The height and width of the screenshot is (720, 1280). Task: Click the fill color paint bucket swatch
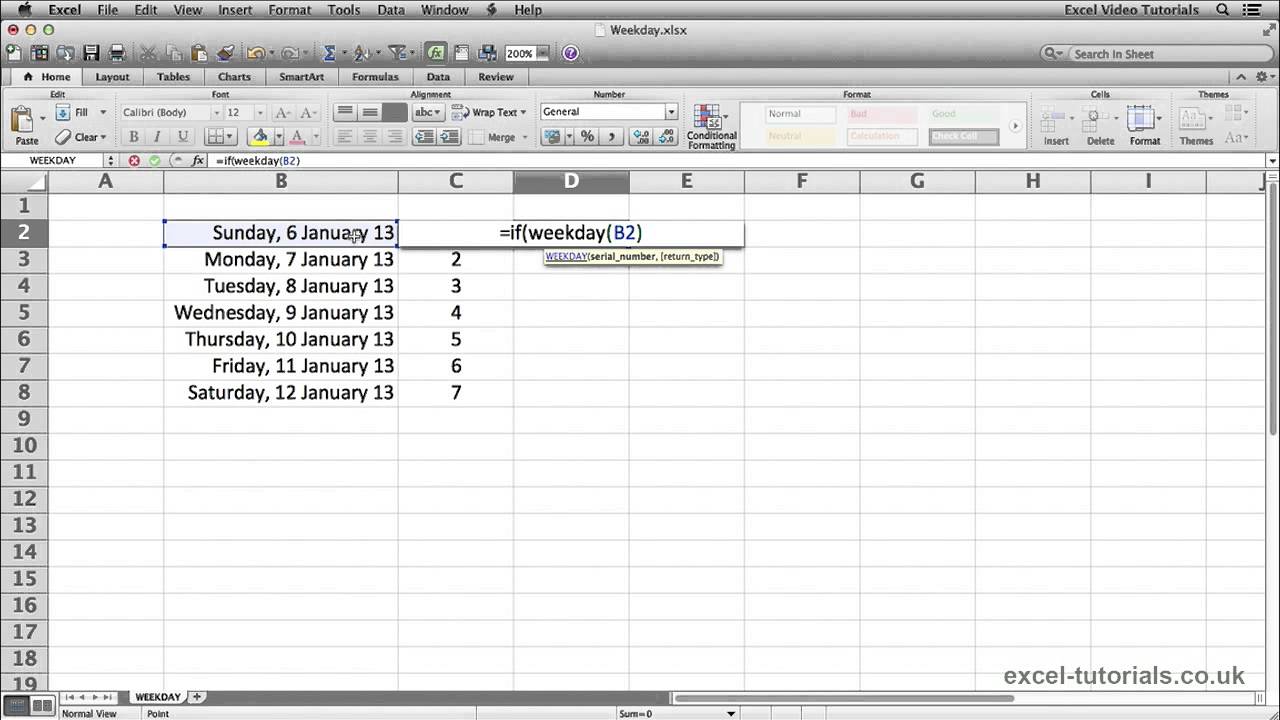click(x=260, y=137)
